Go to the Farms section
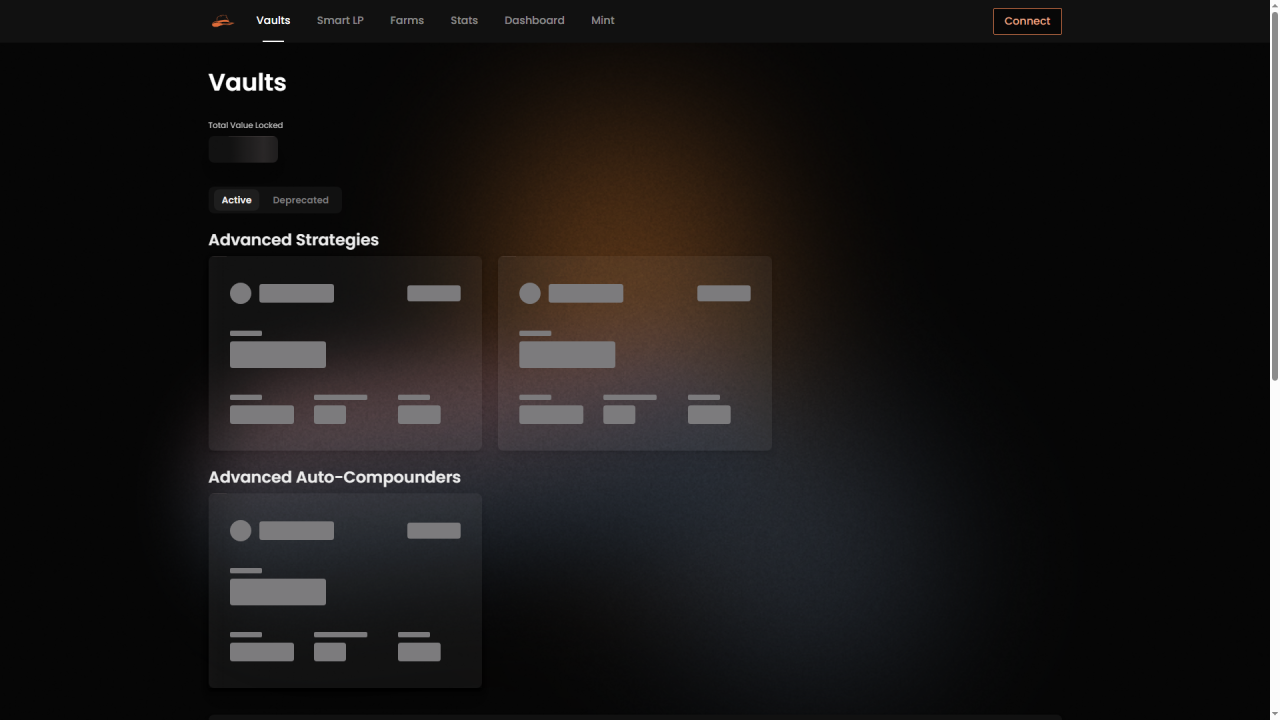The height and width of the screenshot is (720, 1280). 407,21
